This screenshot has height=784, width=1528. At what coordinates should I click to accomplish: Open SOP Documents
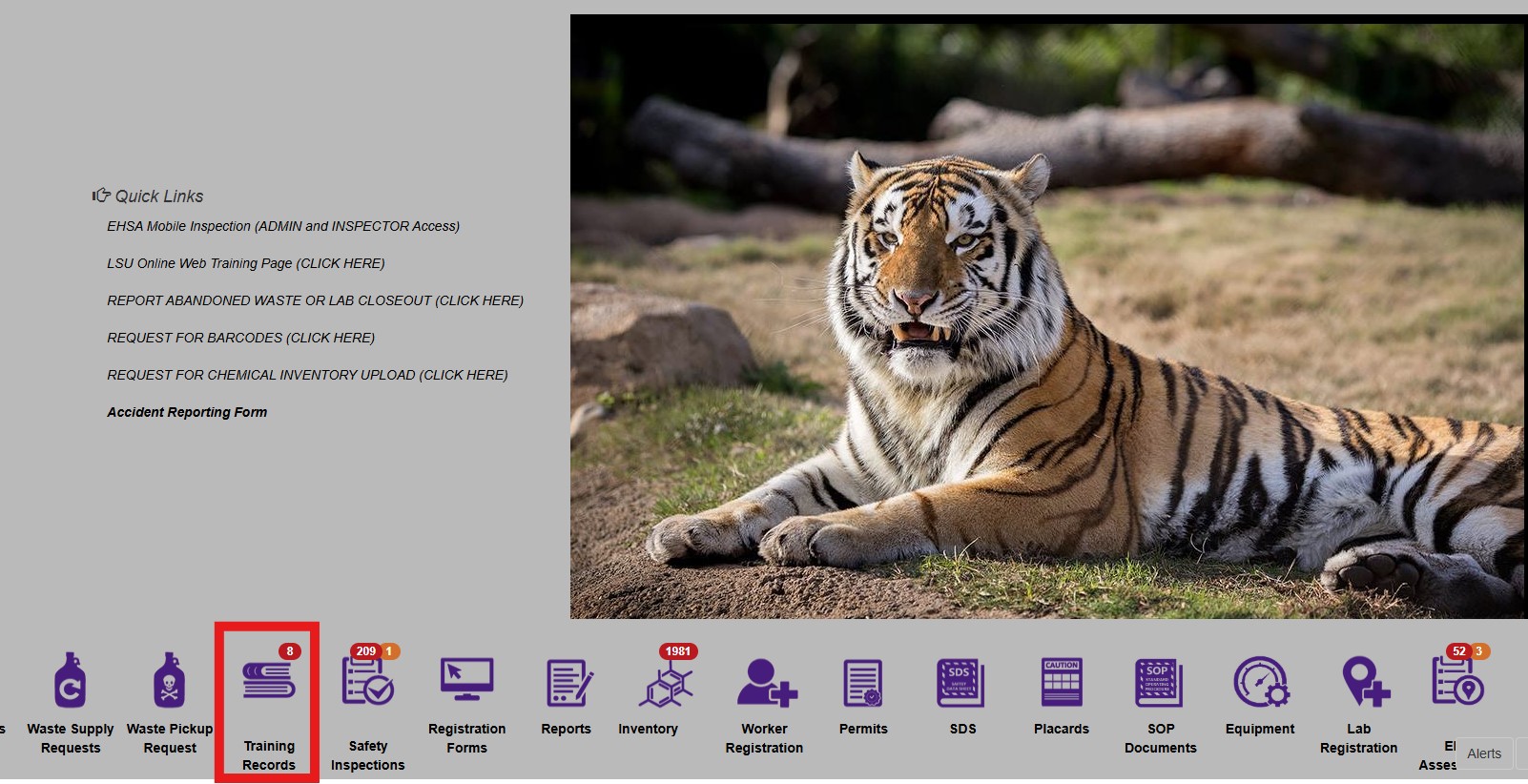point(1160,683)
